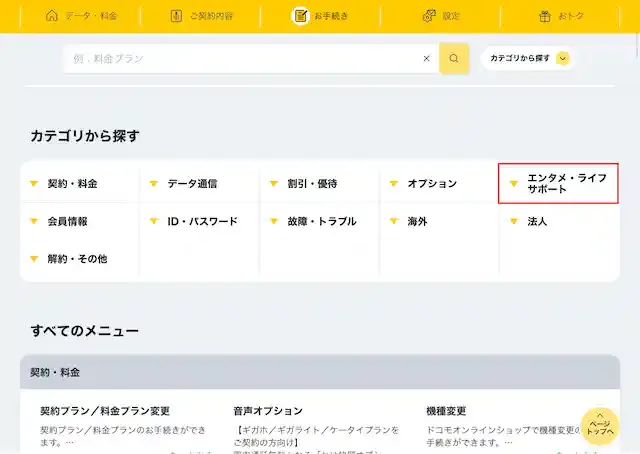Open the ご契約内容 tab
The width and height of the screenshot is (640, 454).
(201, 16)
